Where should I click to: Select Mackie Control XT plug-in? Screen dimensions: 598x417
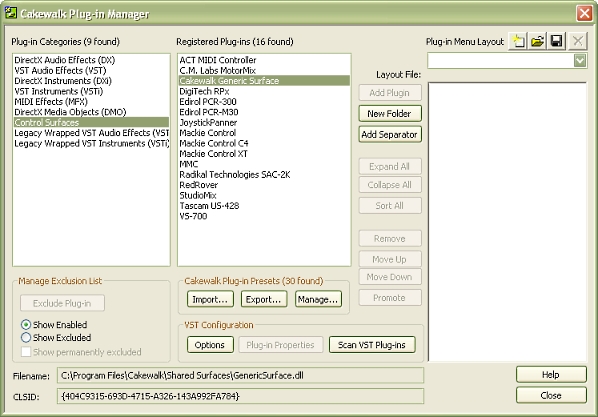coord(264,154)
